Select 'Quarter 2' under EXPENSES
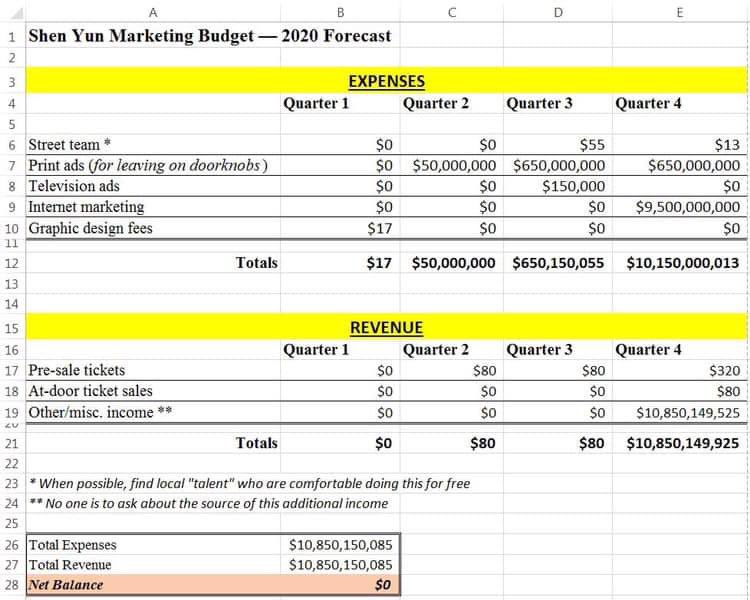The height and width of the screenshot is (600, 750). click(x=436, y=103)
